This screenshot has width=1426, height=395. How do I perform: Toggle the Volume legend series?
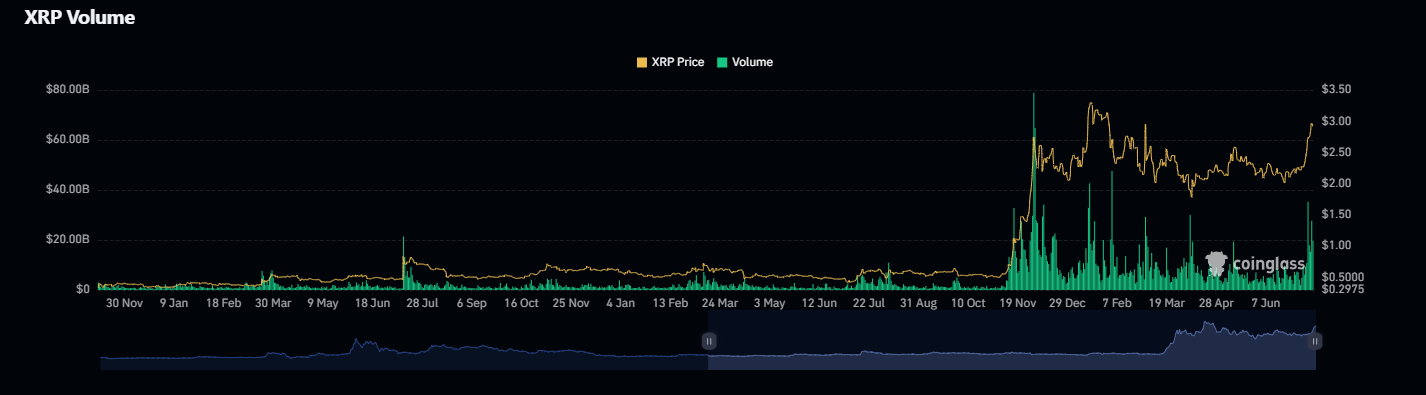point(744,62)
